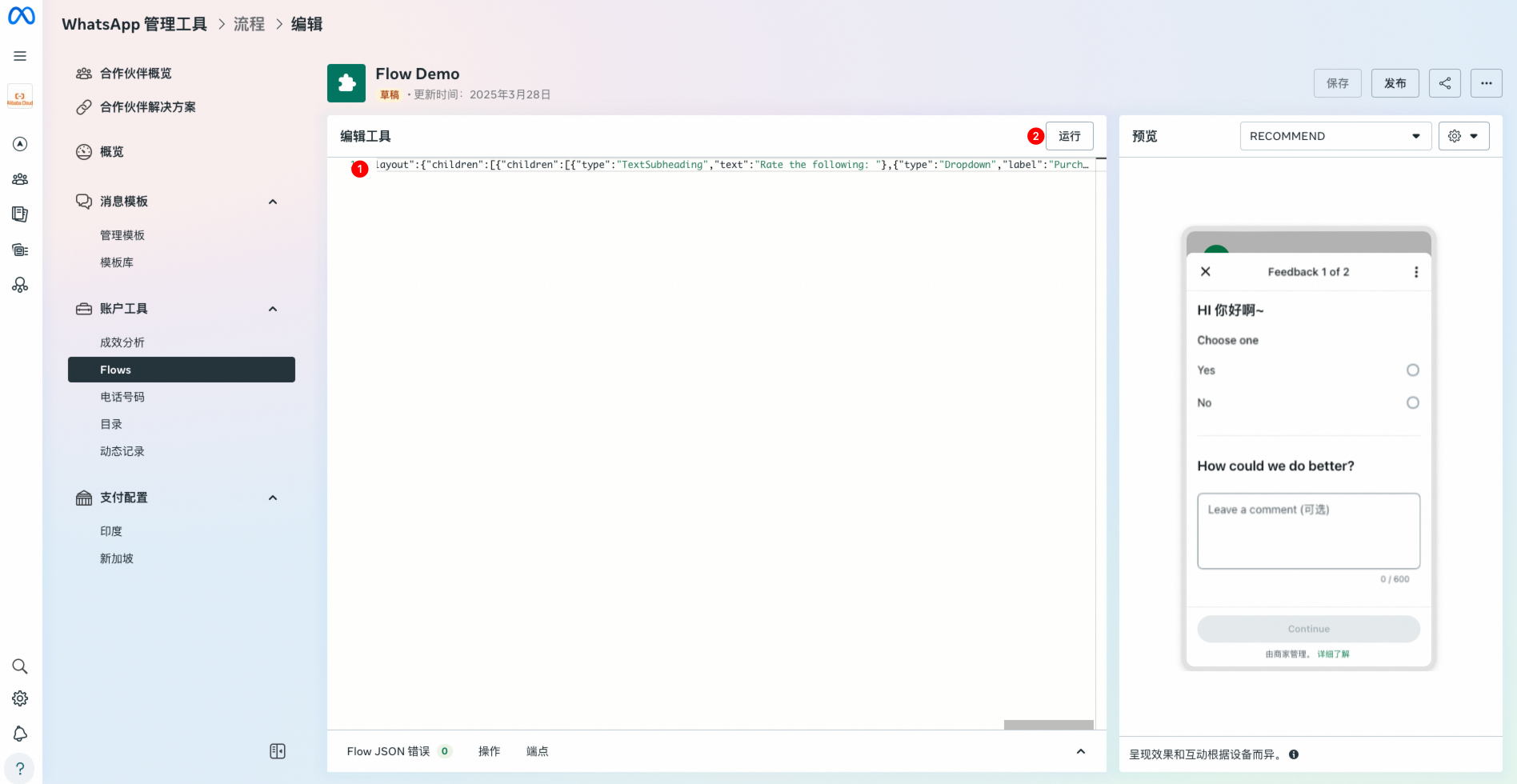Open the connected circles icon in left rail
The image size is (1517, 784).
(20, 285)
